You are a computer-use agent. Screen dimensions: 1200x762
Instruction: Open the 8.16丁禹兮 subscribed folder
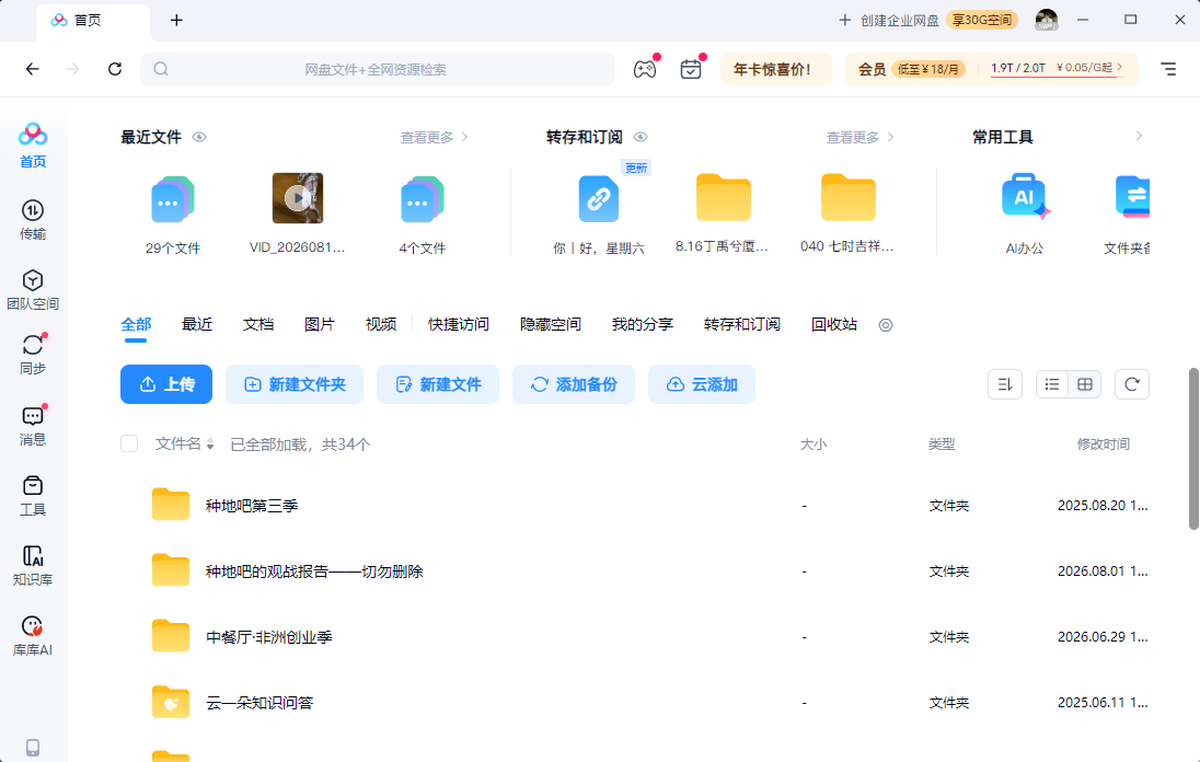click(723, 198)
